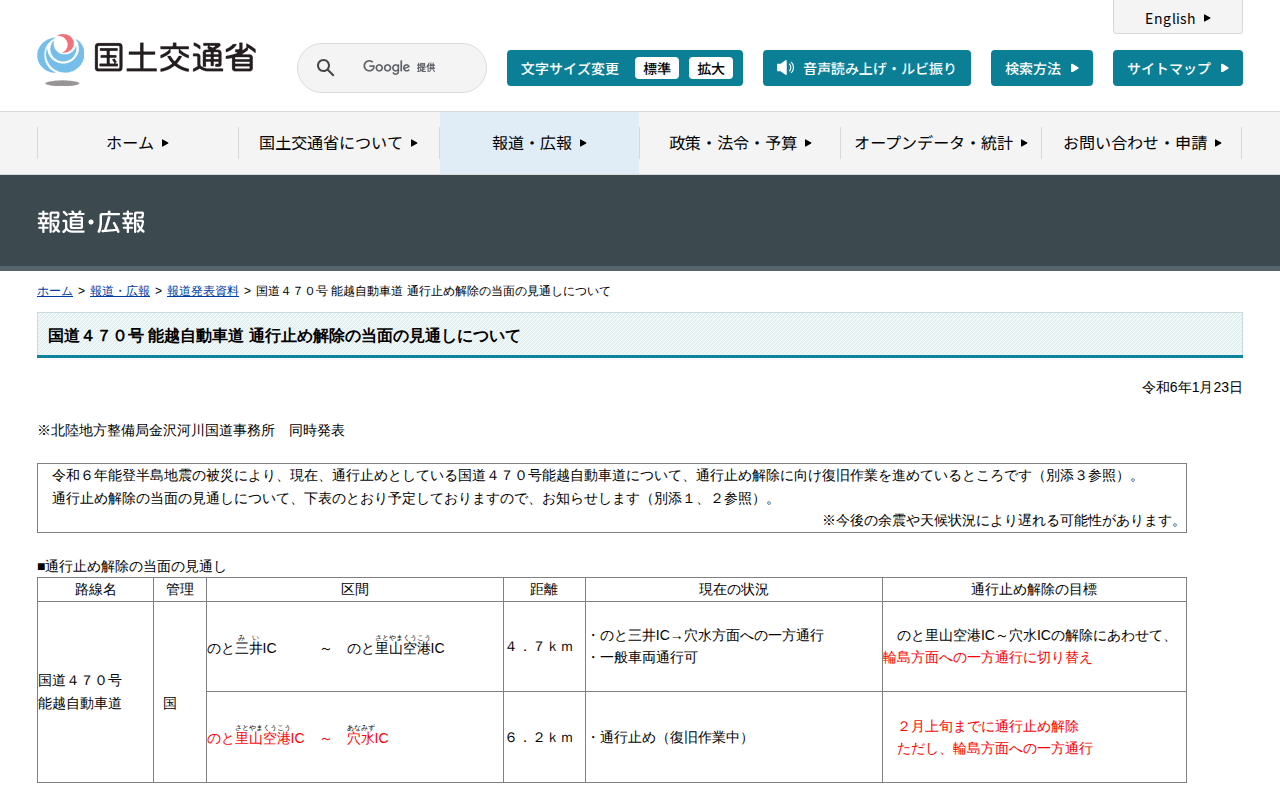This screenshot has width=1280, height=800.
Task: Set text size to 標準
Action: [x=657, y=68]
